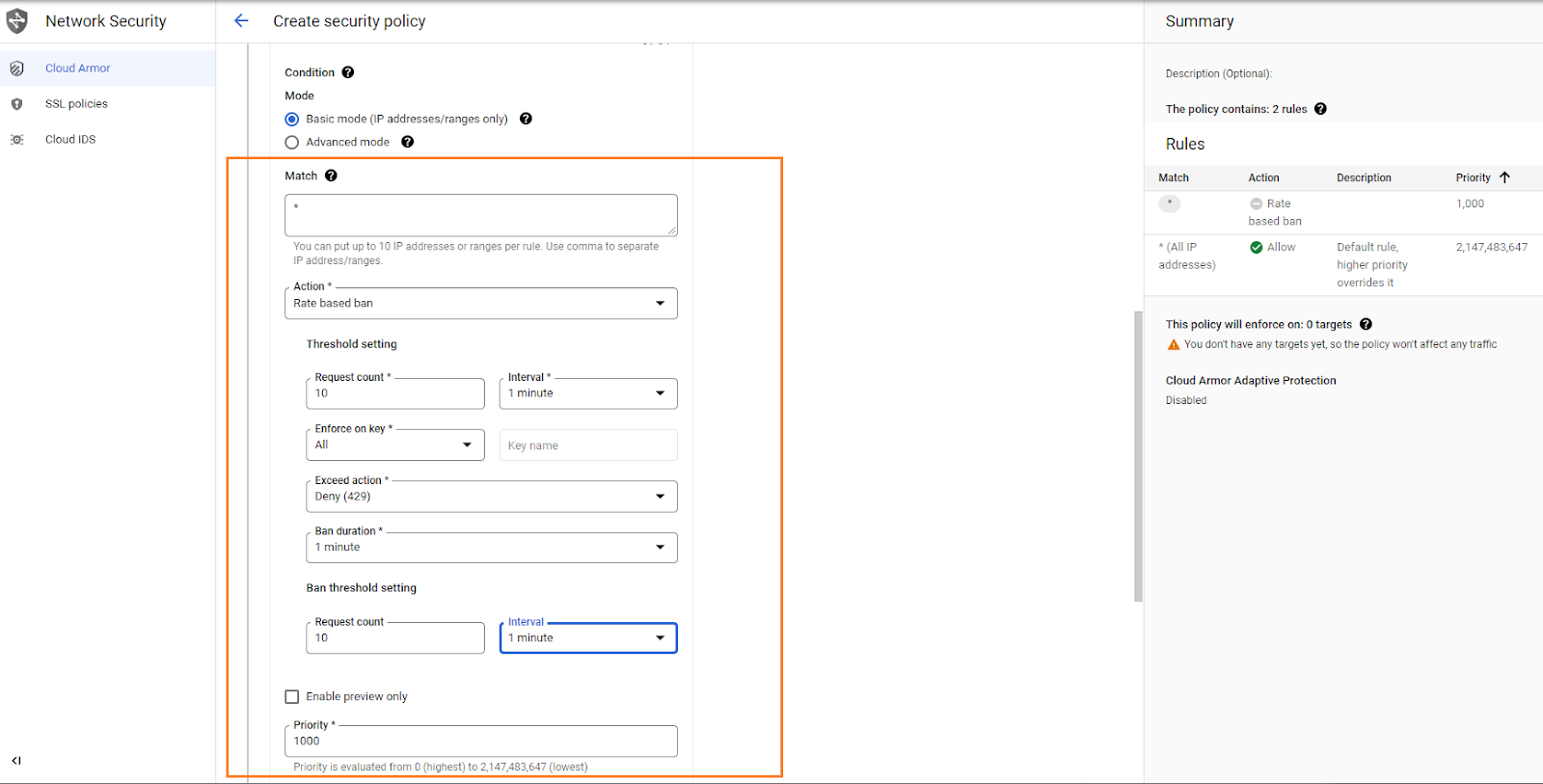Open the Ban duration dropdown
1543x784 pixels.
pos(492,548)
